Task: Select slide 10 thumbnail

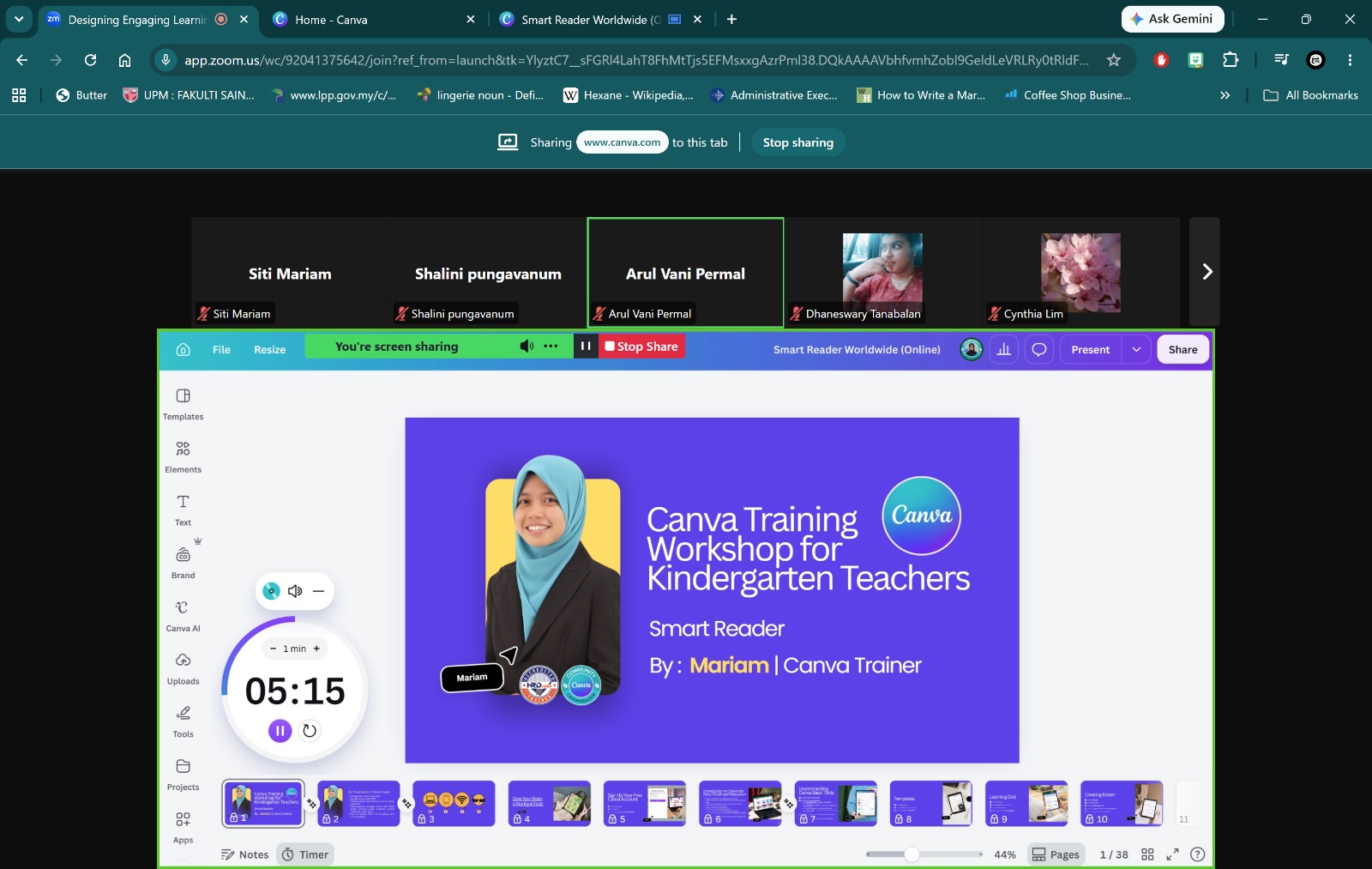Action: 1122,803
